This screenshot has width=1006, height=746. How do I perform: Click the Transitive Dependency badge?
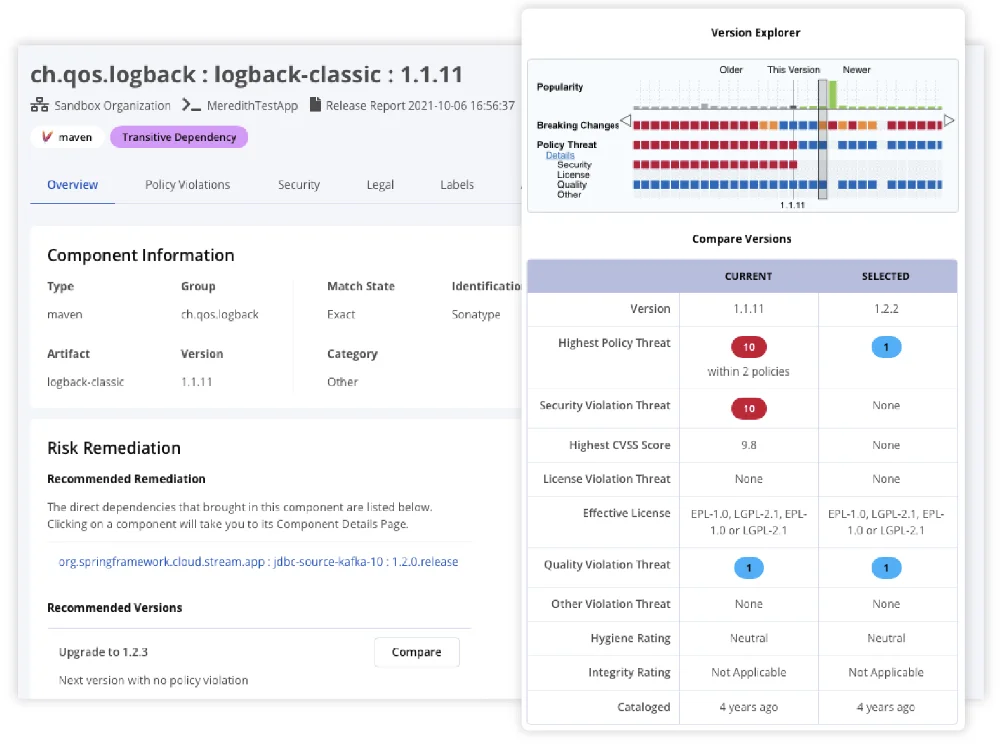(179, 137)
